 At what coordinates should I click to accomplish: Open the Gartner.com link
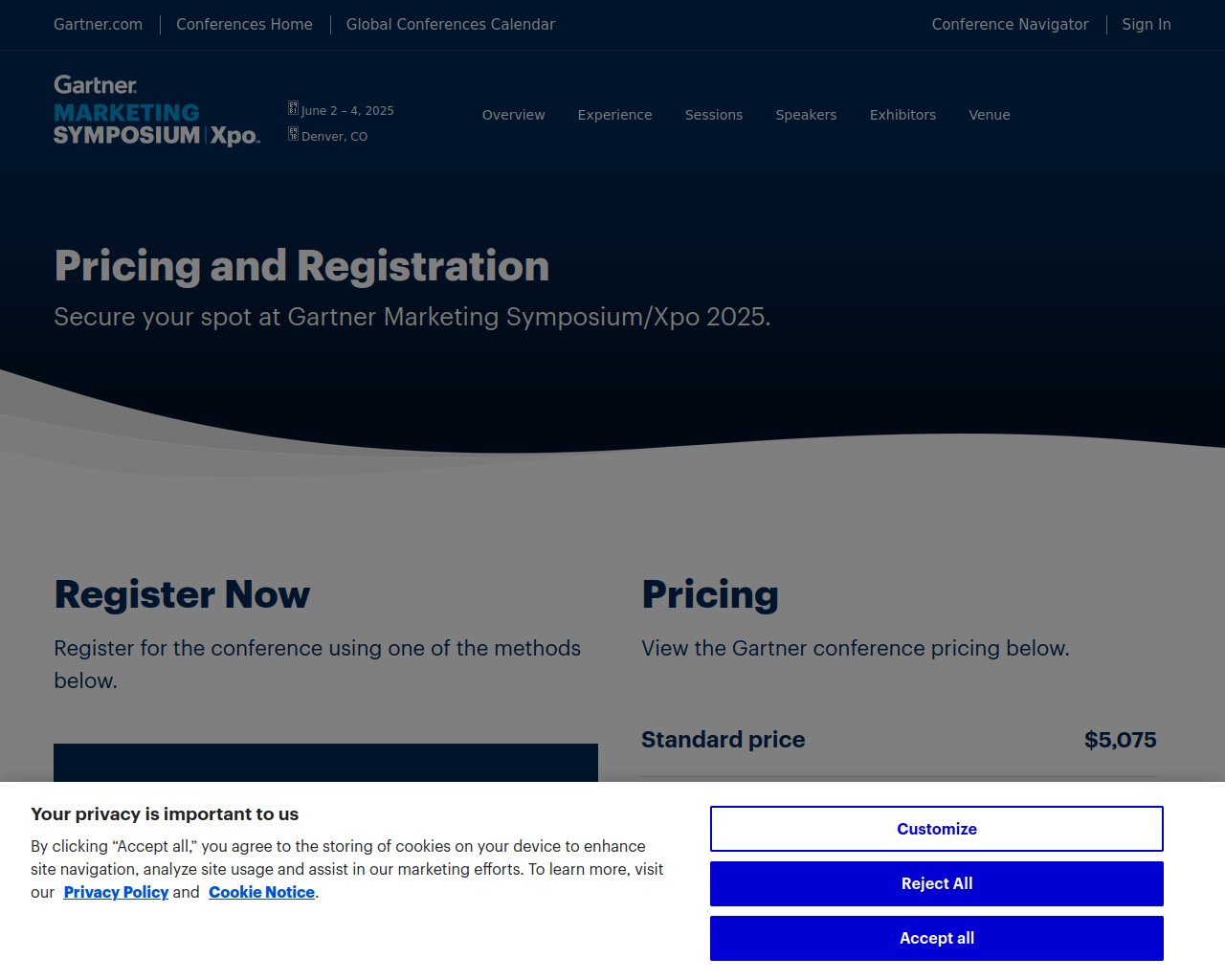point(98,25)
